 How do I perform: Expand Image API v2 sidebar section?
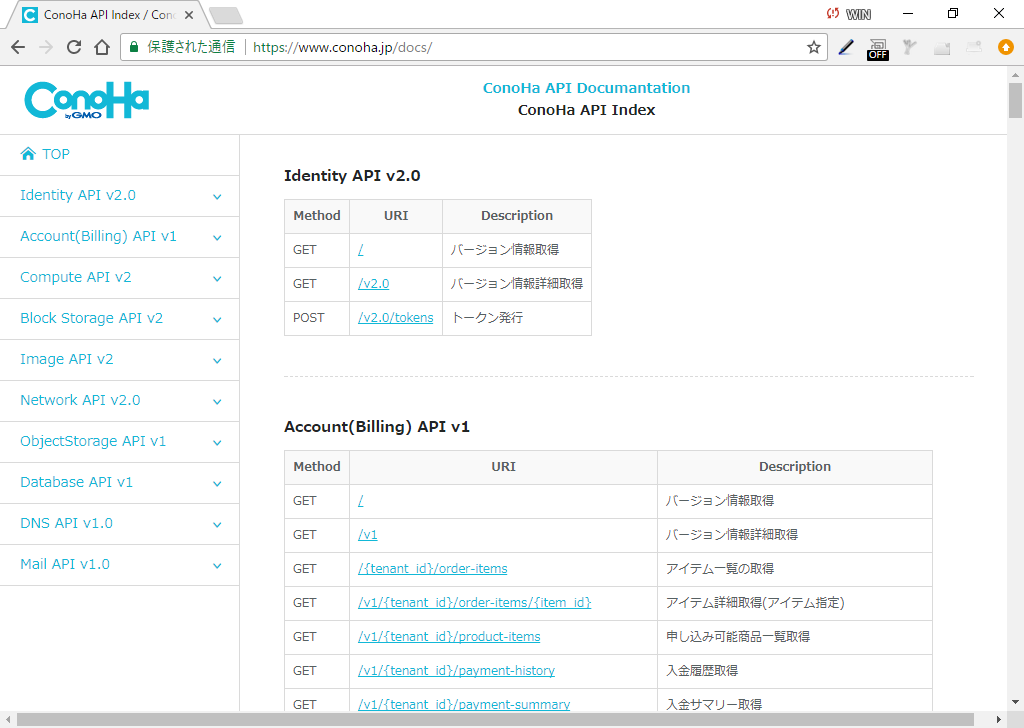click(120, 360)
